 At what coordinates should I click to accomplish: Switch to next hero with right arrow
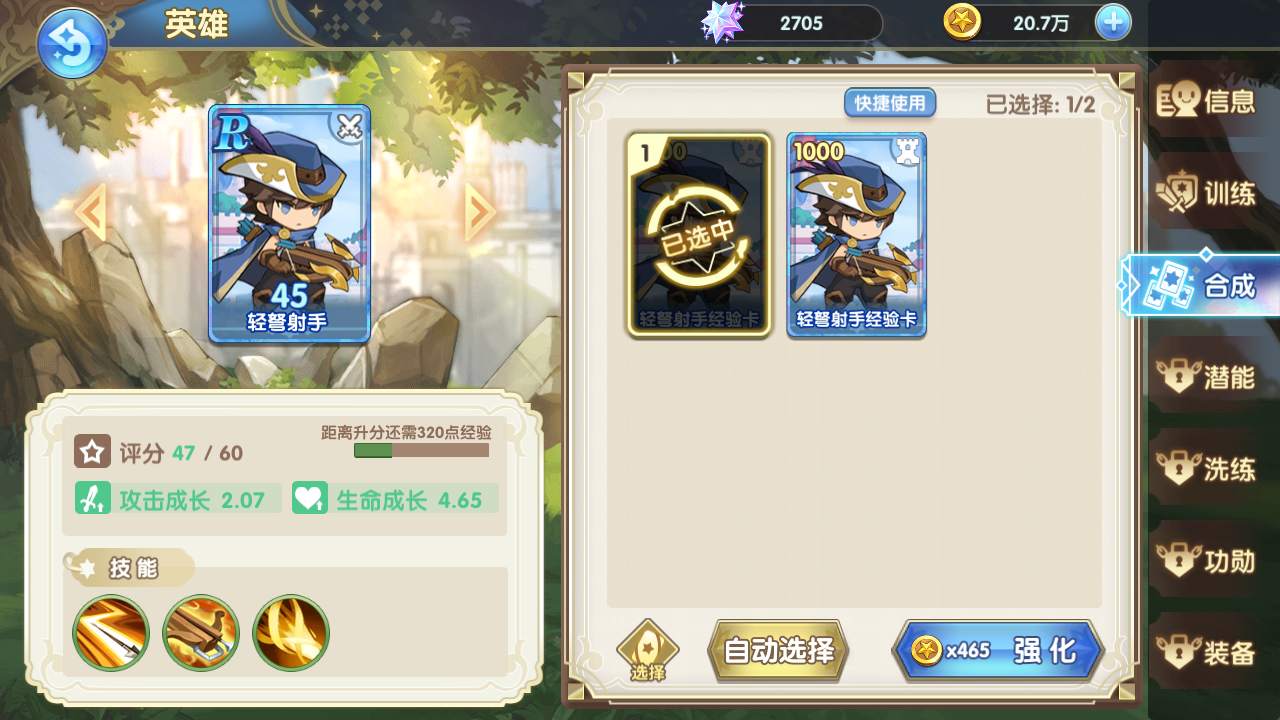tap(480, 212)
